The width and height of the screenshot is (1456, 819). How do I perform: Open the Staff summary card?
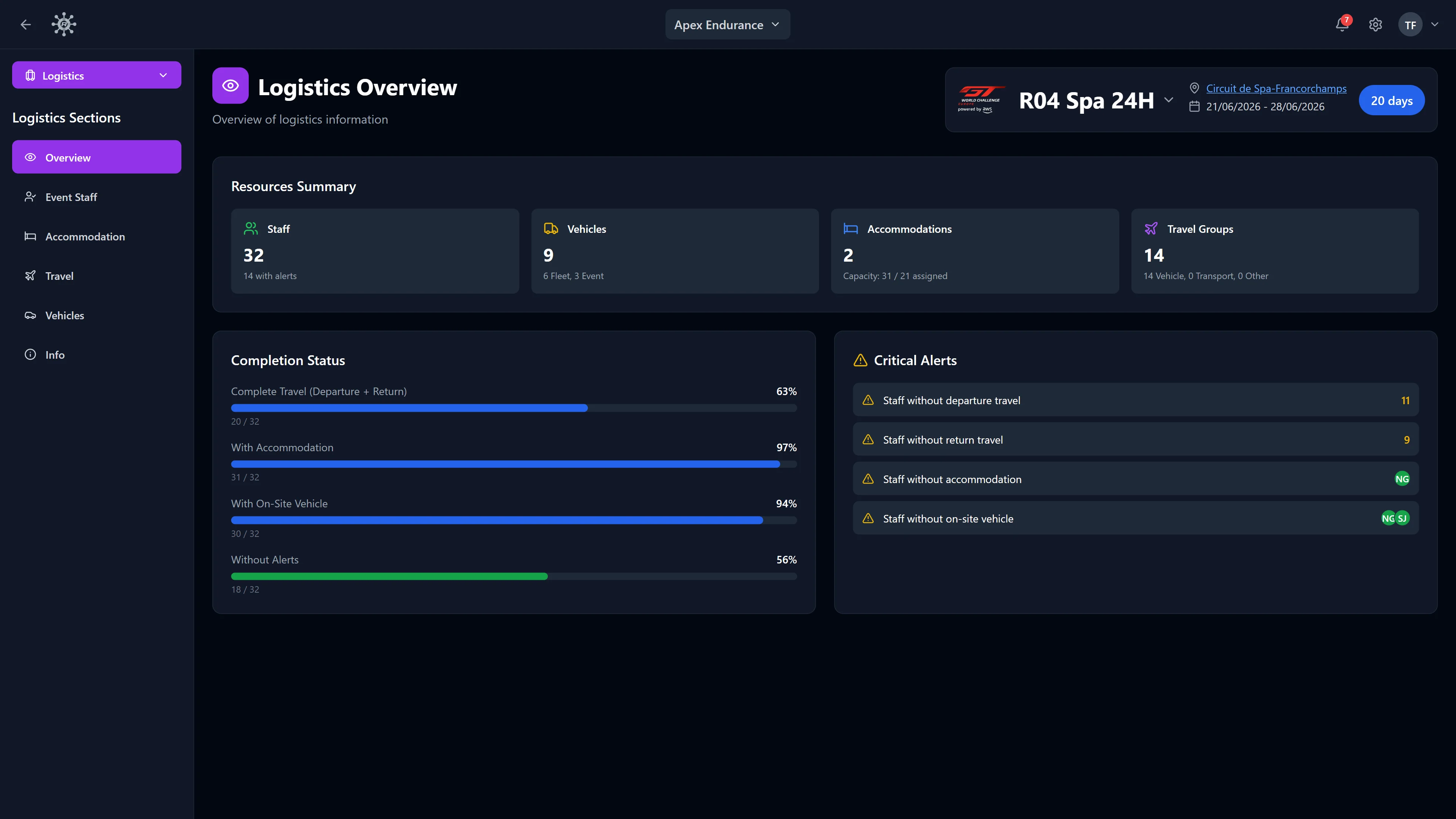point(375,251)
